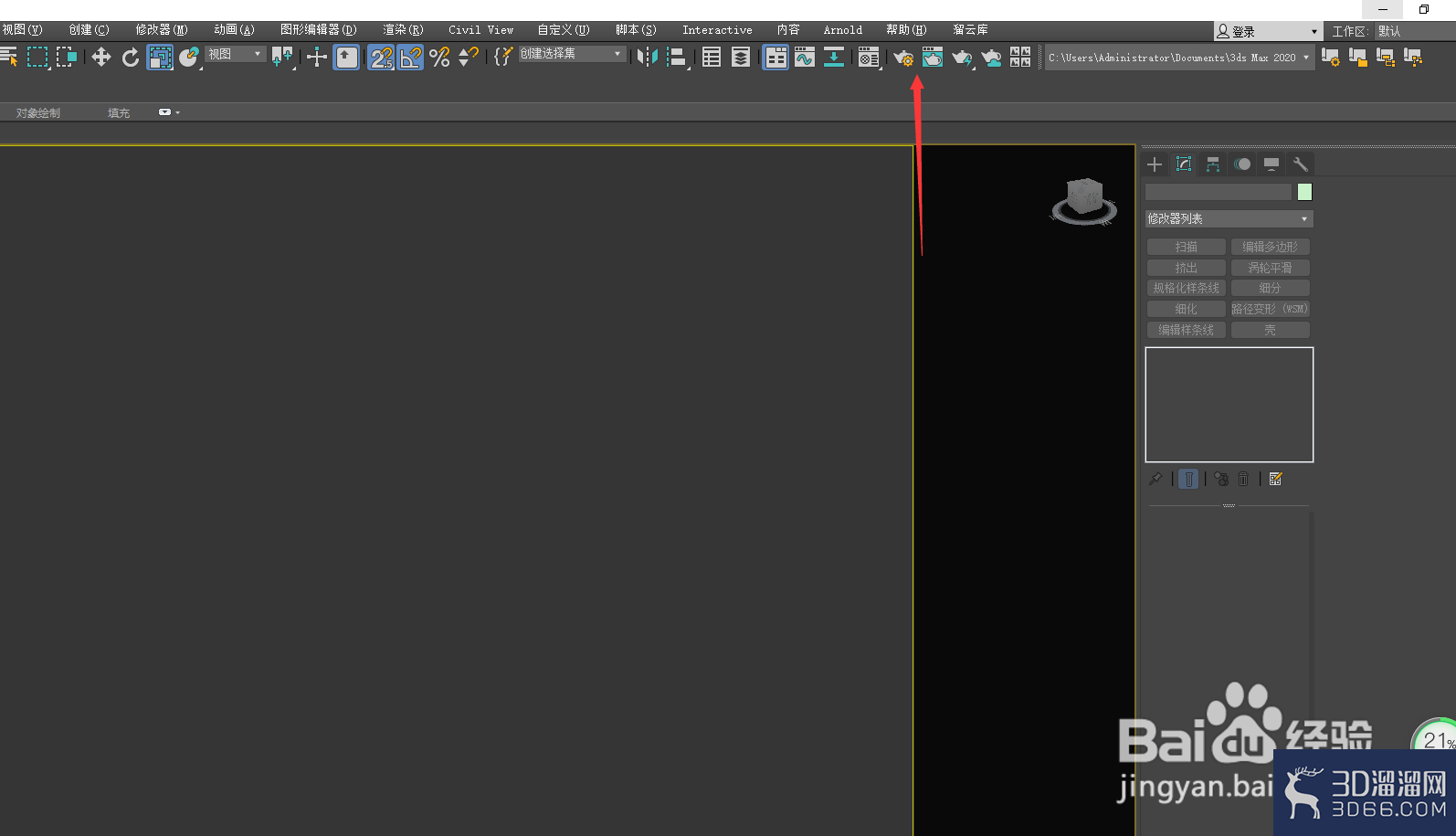Toggle Angle Snap button
This screenshot has width=1456, height=836.
pos(411,58)
